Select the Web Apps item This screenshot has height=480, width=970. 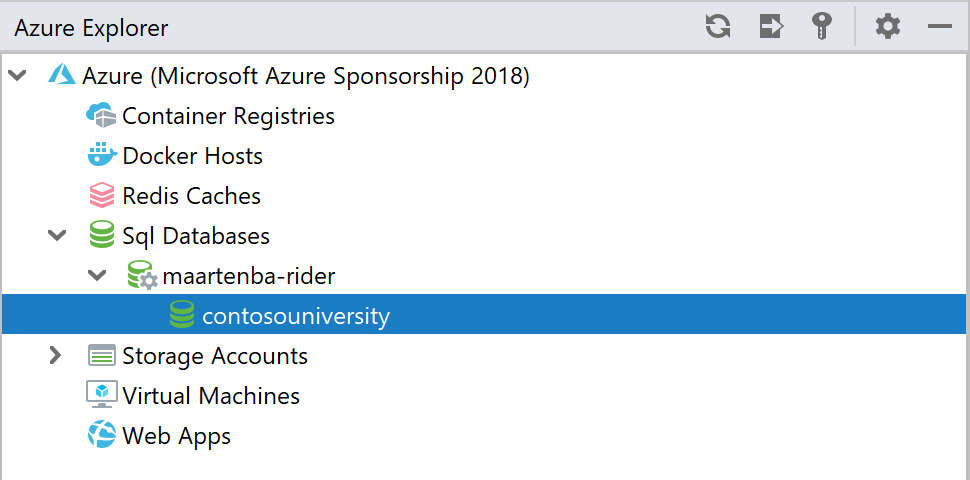[176, 436]
